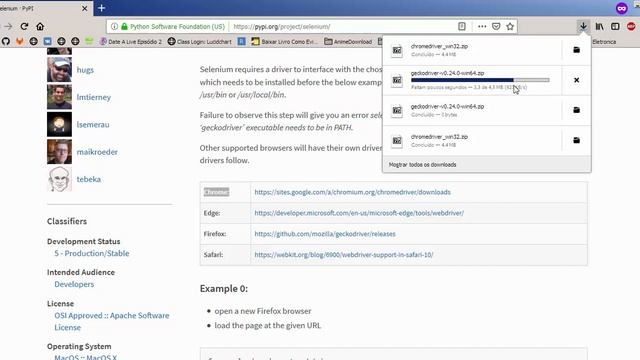Open the topmost chromedriver_win32.zip download entry
Screen dimensions: 640x360
pos(472,50)
